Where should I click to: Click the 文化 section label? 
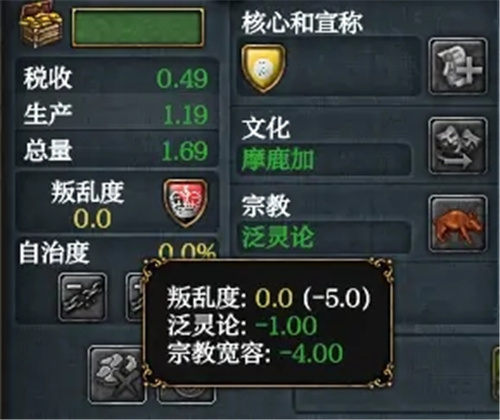266,128
